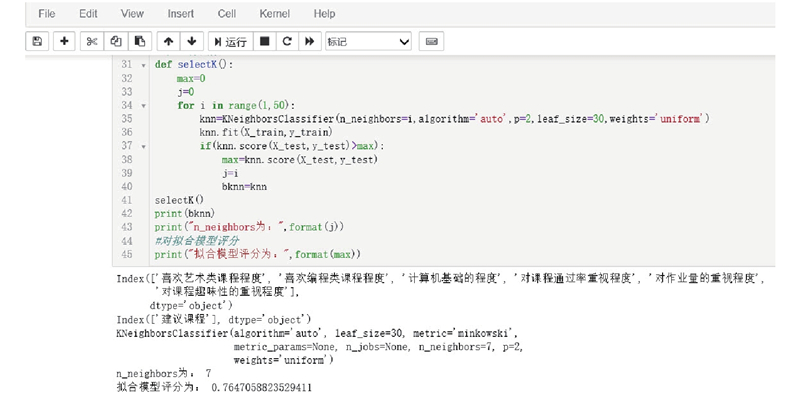Click the score output 0.7647058823529411
The image size is (800, 399).
tap(262, 387)
